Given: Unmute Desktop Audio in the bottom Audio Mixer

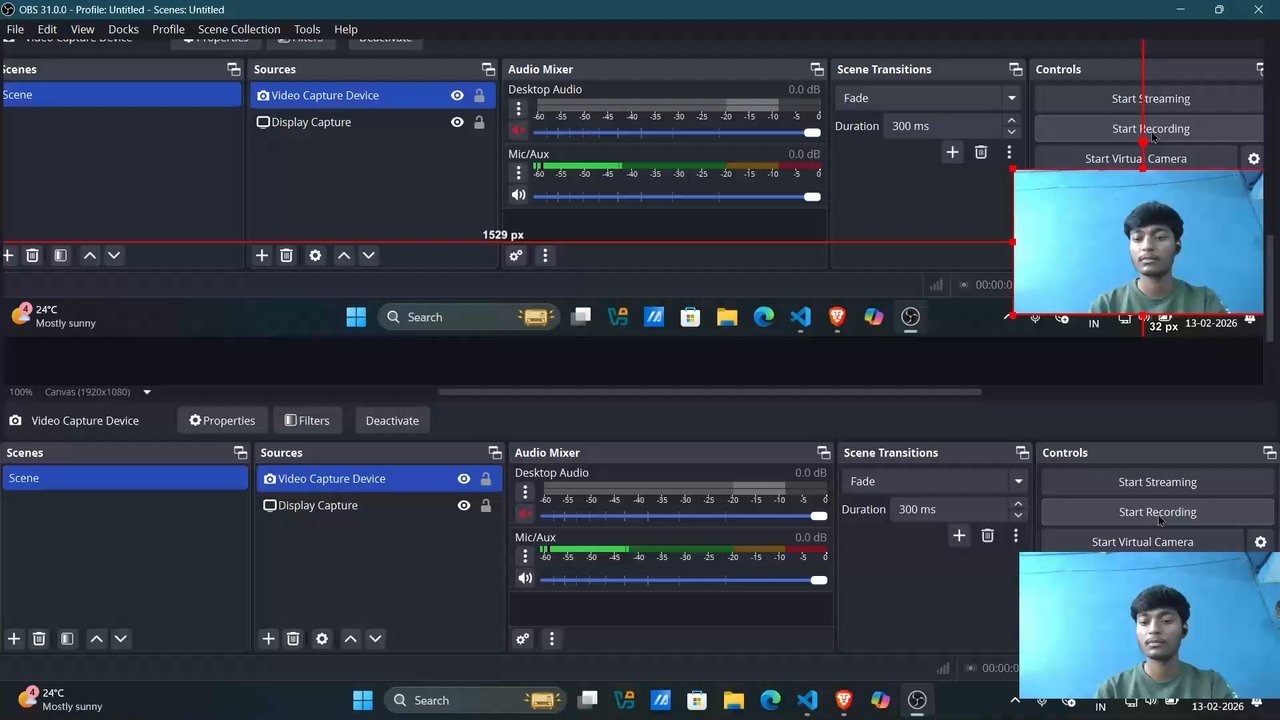Looking at the screenshot, I should click(x=525, y=515).
